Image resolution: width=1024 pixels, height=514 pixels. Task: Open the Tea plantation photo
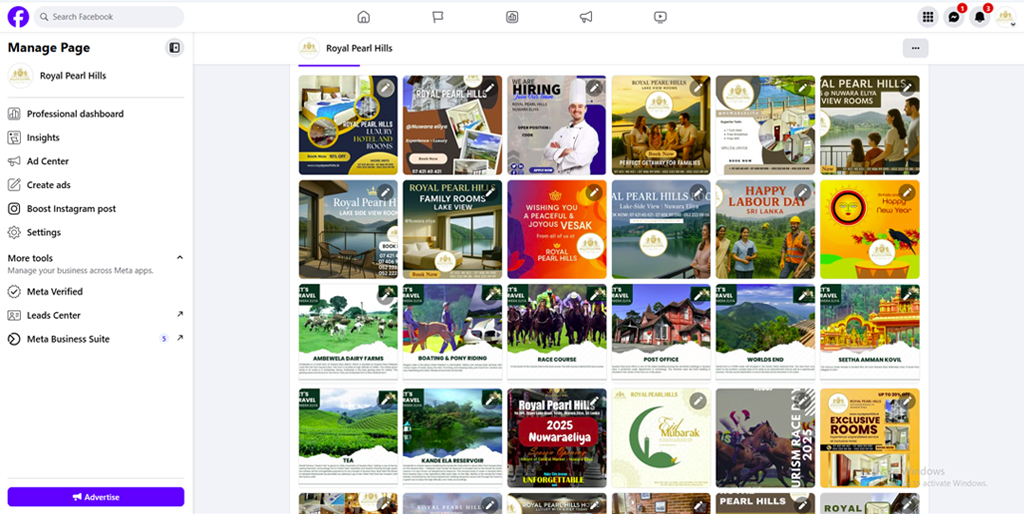[348, 436]
